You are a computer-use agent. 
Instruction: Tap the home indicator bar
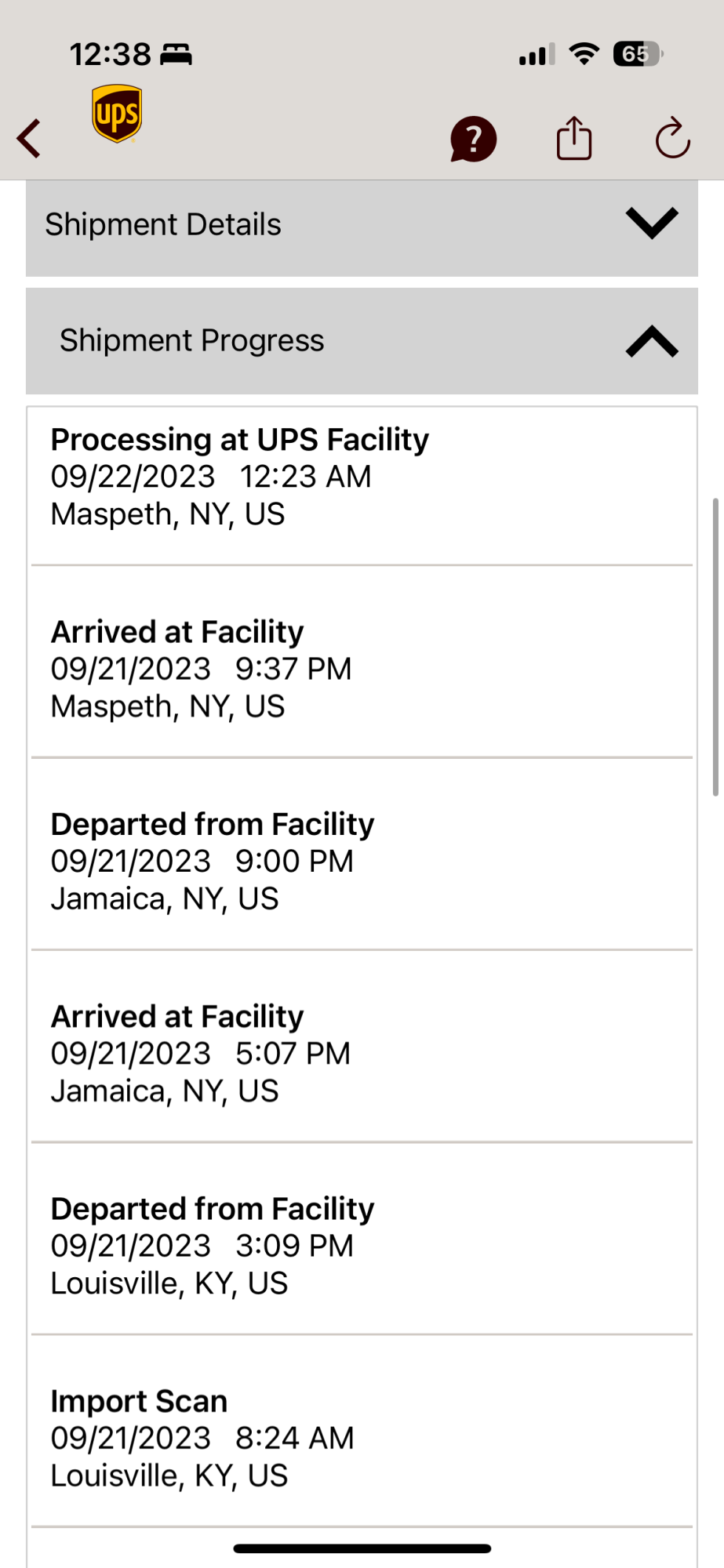coord(362,1548)
